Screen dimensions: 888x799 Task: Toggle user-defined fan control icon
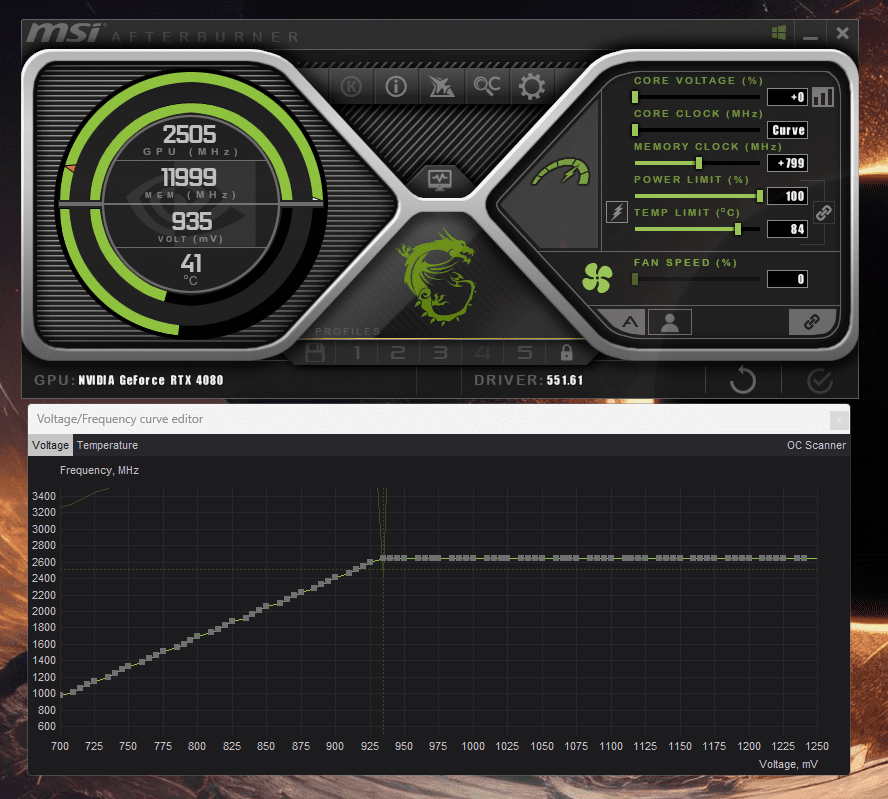[x=669, y=322]
